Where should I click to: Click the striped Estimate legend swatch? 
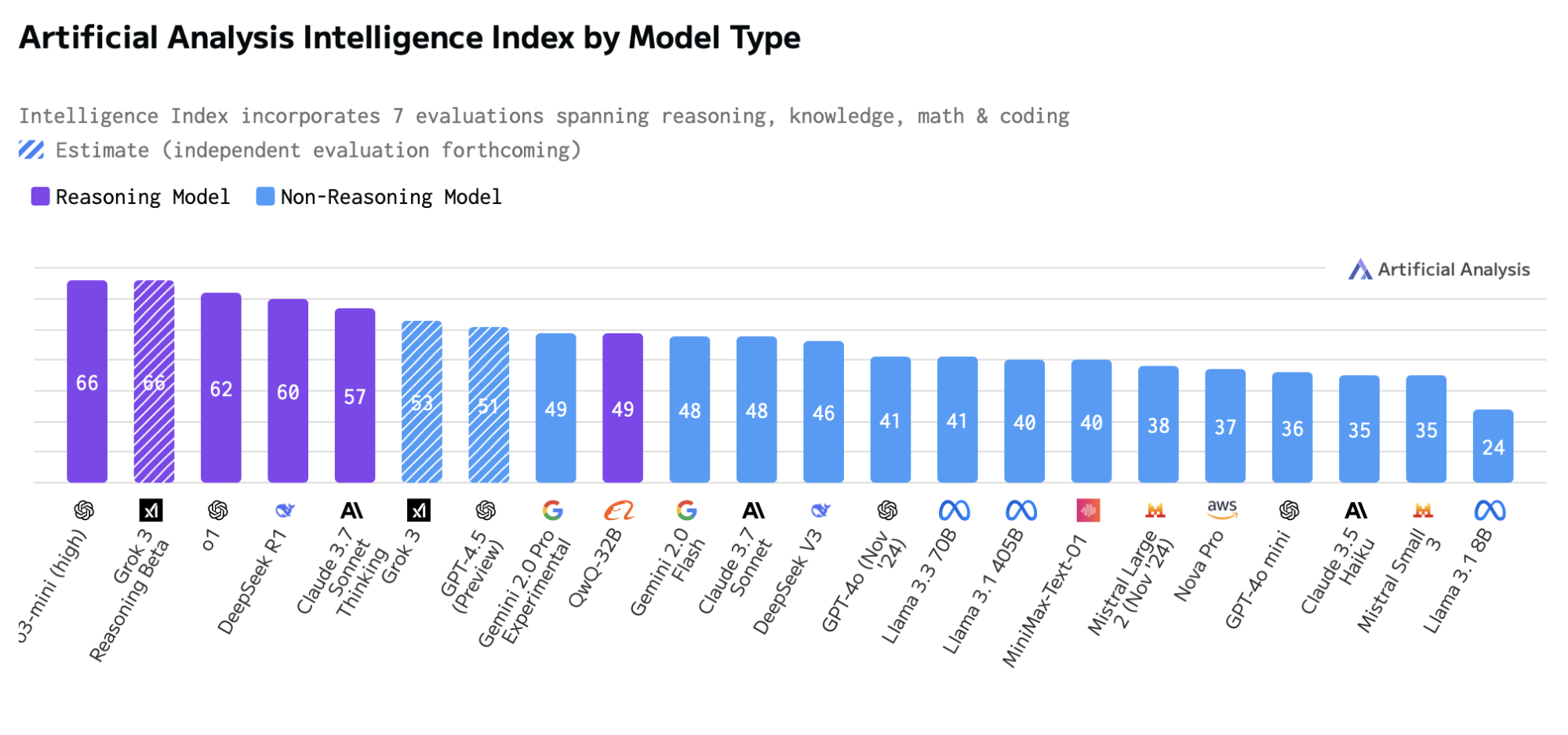click(x=31, y=150)
